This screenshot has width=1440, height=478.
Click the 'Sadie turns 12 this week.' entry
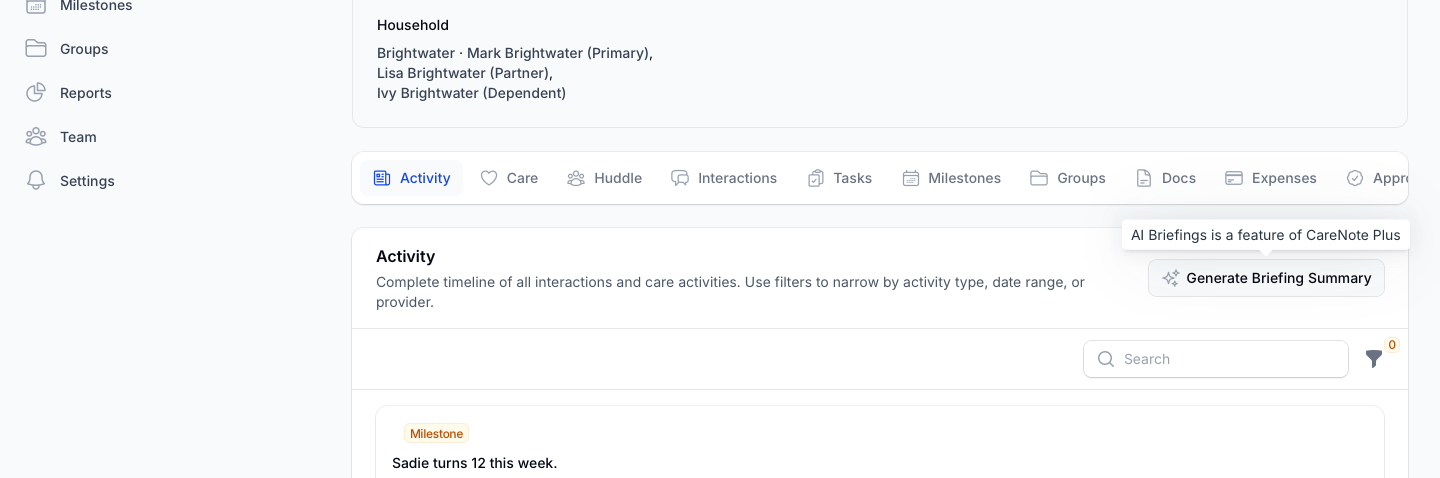tap(474, 463)
